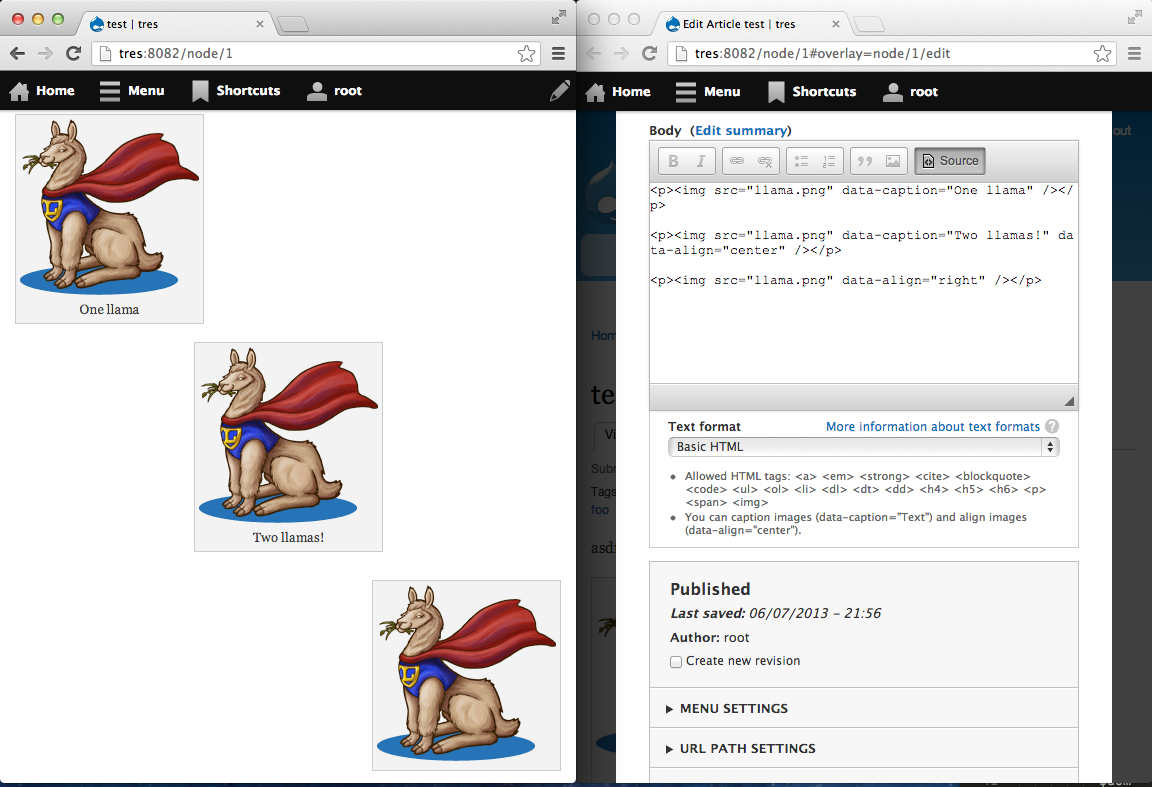
Task: Open root user menu in left window
Action: click(335, 90)
